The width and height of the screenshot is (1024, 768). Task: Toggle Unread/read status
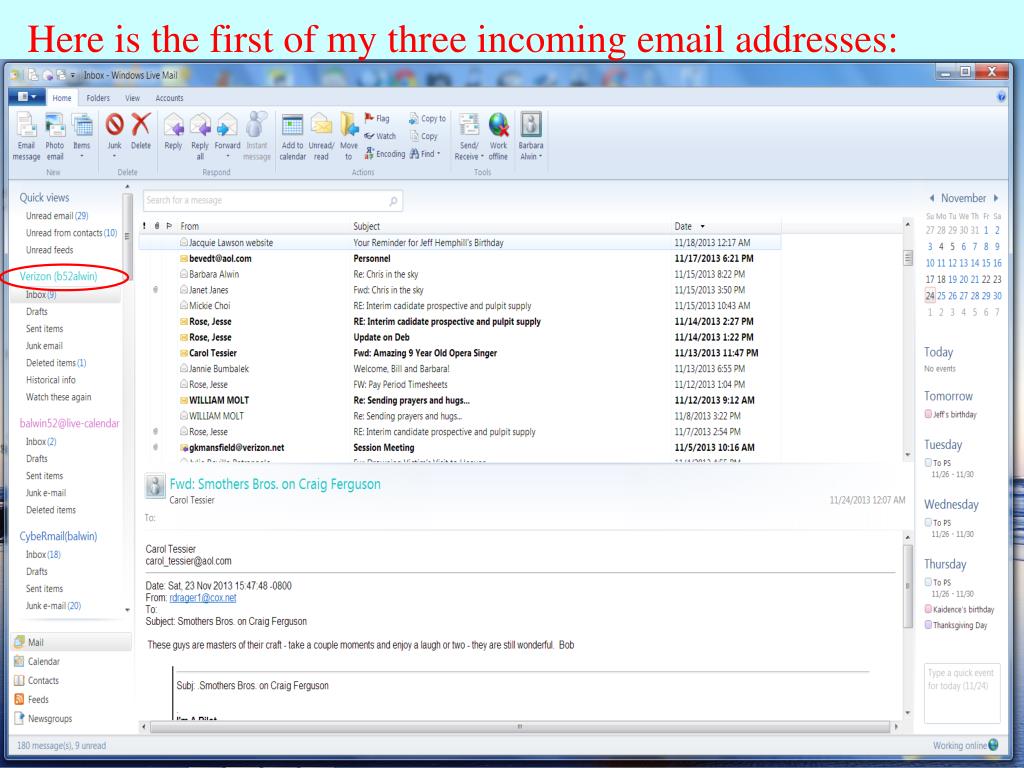click(x=321, y=136)
